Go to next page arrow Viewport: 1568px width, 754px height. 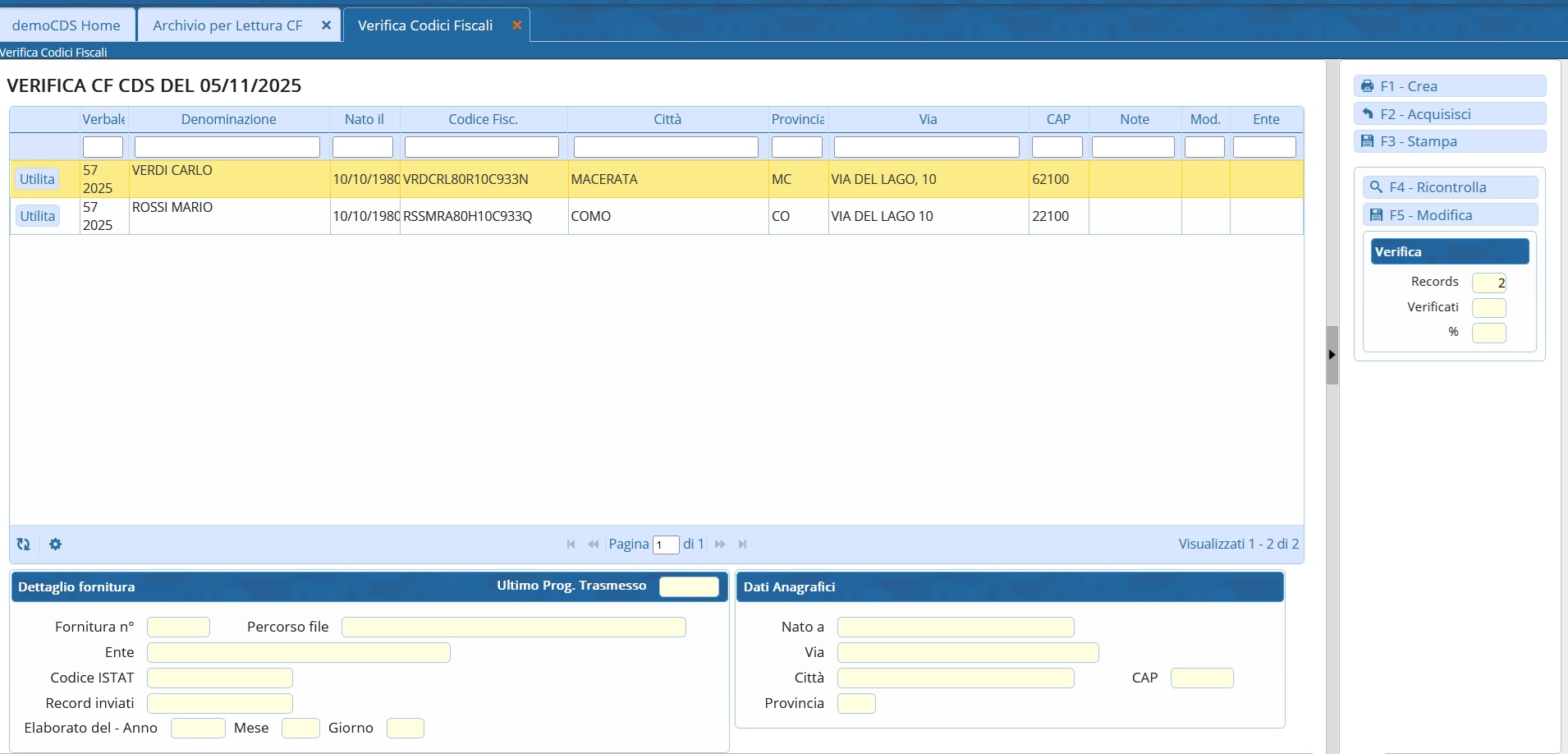720,544
